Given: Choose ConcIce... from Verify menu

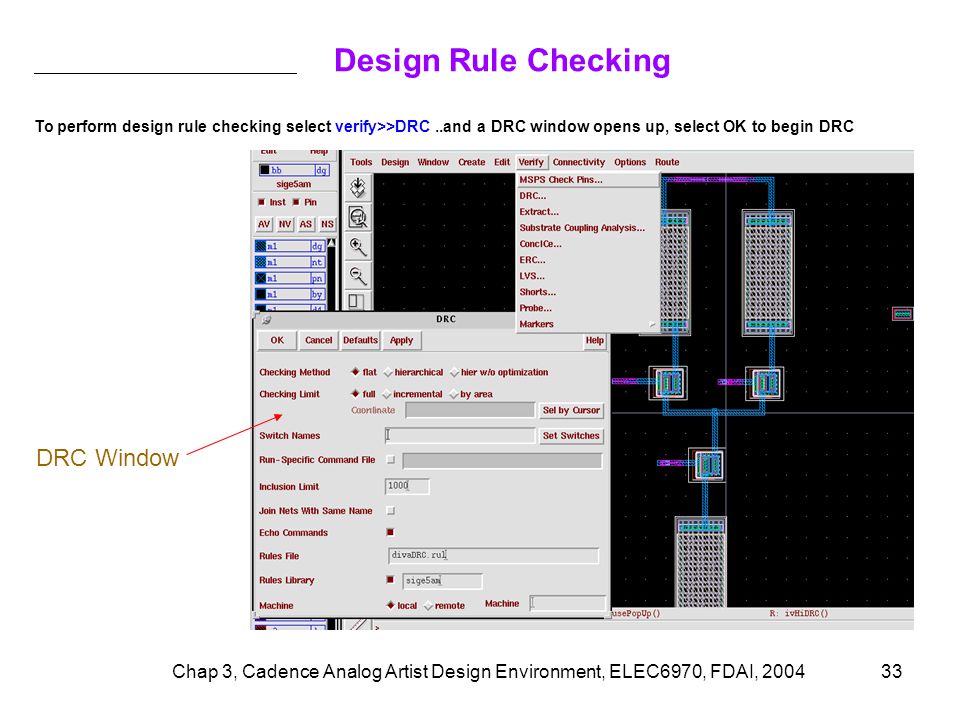Looking at the screenshot, I should [588, 244].
